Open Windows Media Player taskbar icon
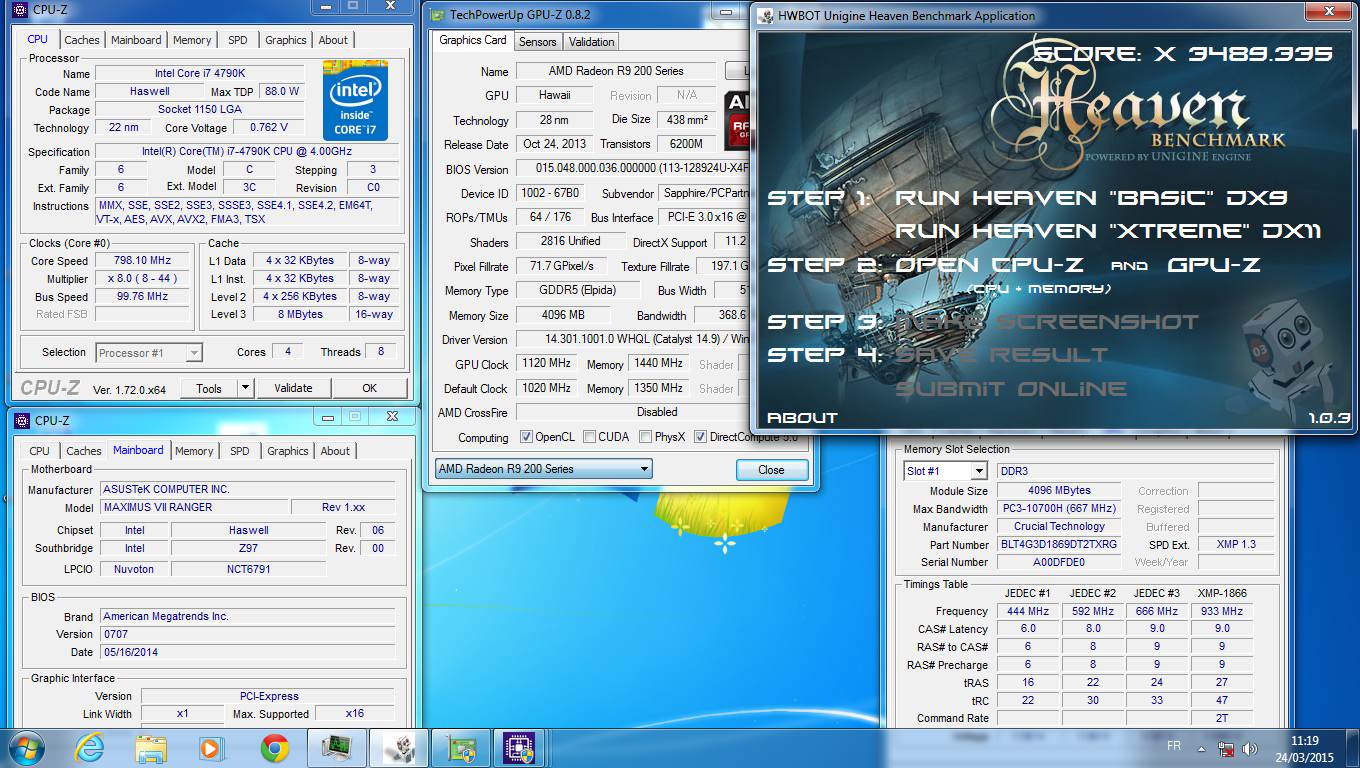 [x=211, y=748]
